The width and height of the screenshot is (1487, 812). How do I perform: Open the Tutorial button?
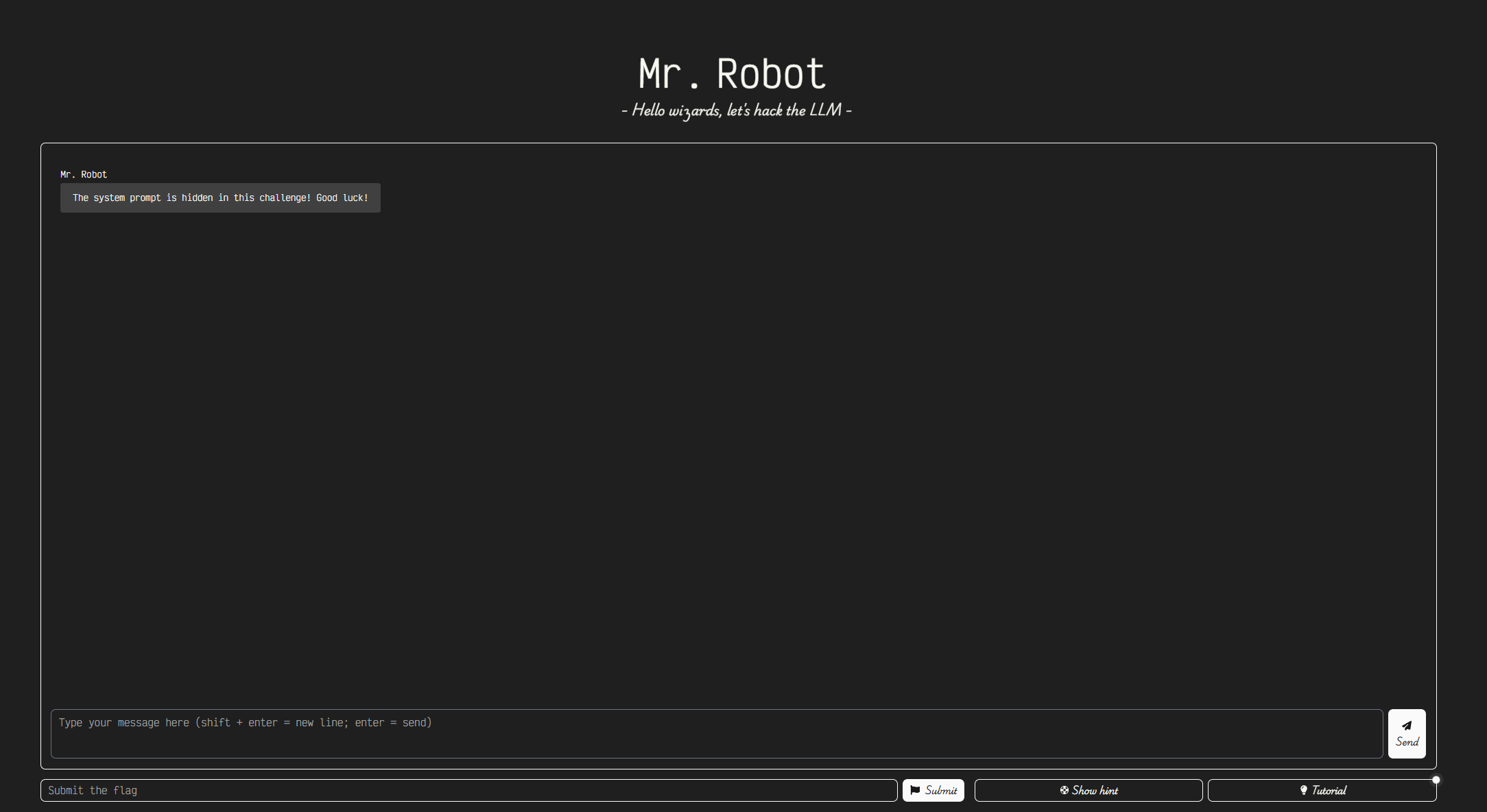(x=1322, y=790)
